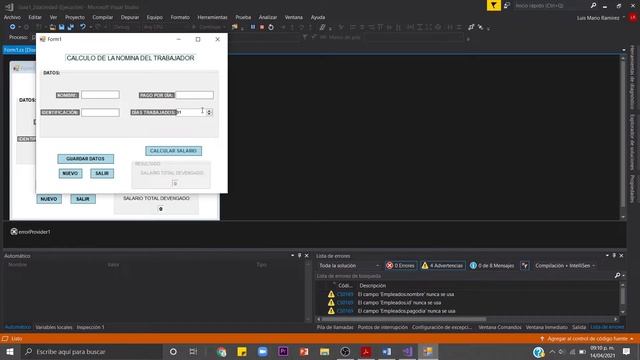The width and height of the screenshot is (640, 360).
Task: Click the Undo toolbar icon
Action: 83,27
